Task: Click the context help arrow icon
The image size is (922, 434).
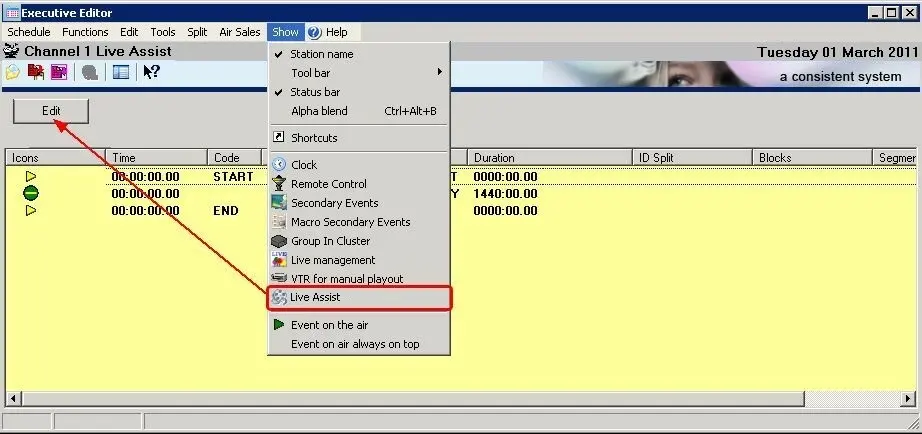Action: [x=151, y=72]
